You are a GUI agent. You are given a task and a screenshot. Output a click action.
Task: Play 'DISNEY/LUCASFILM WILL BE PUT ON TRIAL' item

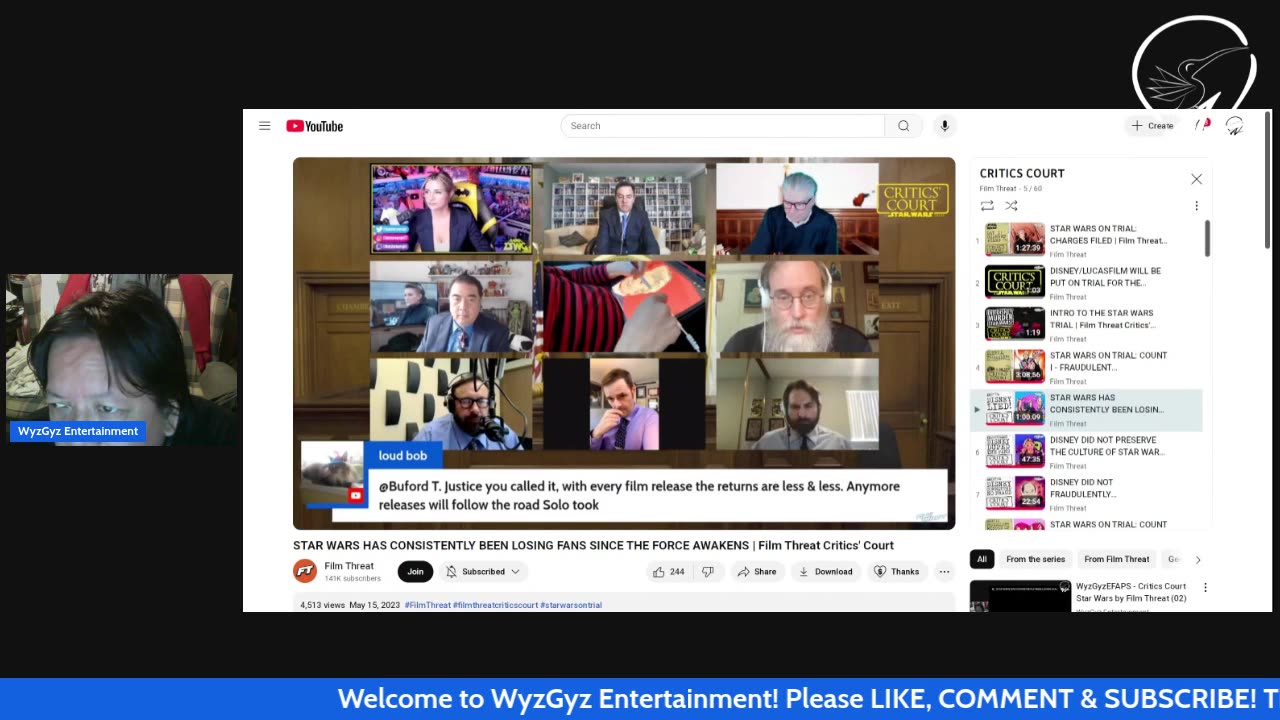tap(1087, 282)
